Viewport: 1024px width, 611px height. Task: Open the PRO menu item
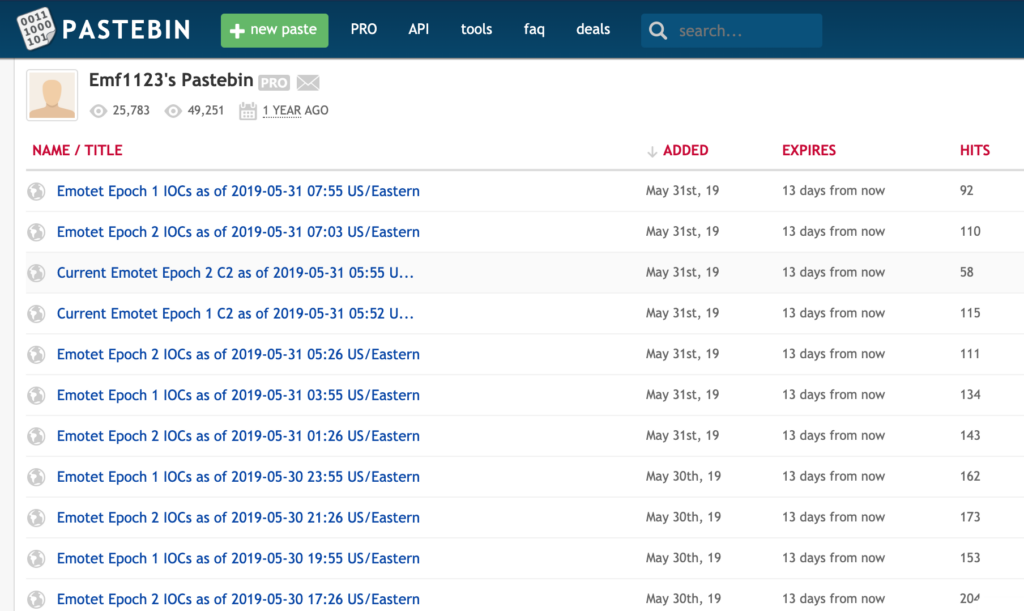point(364,29)
